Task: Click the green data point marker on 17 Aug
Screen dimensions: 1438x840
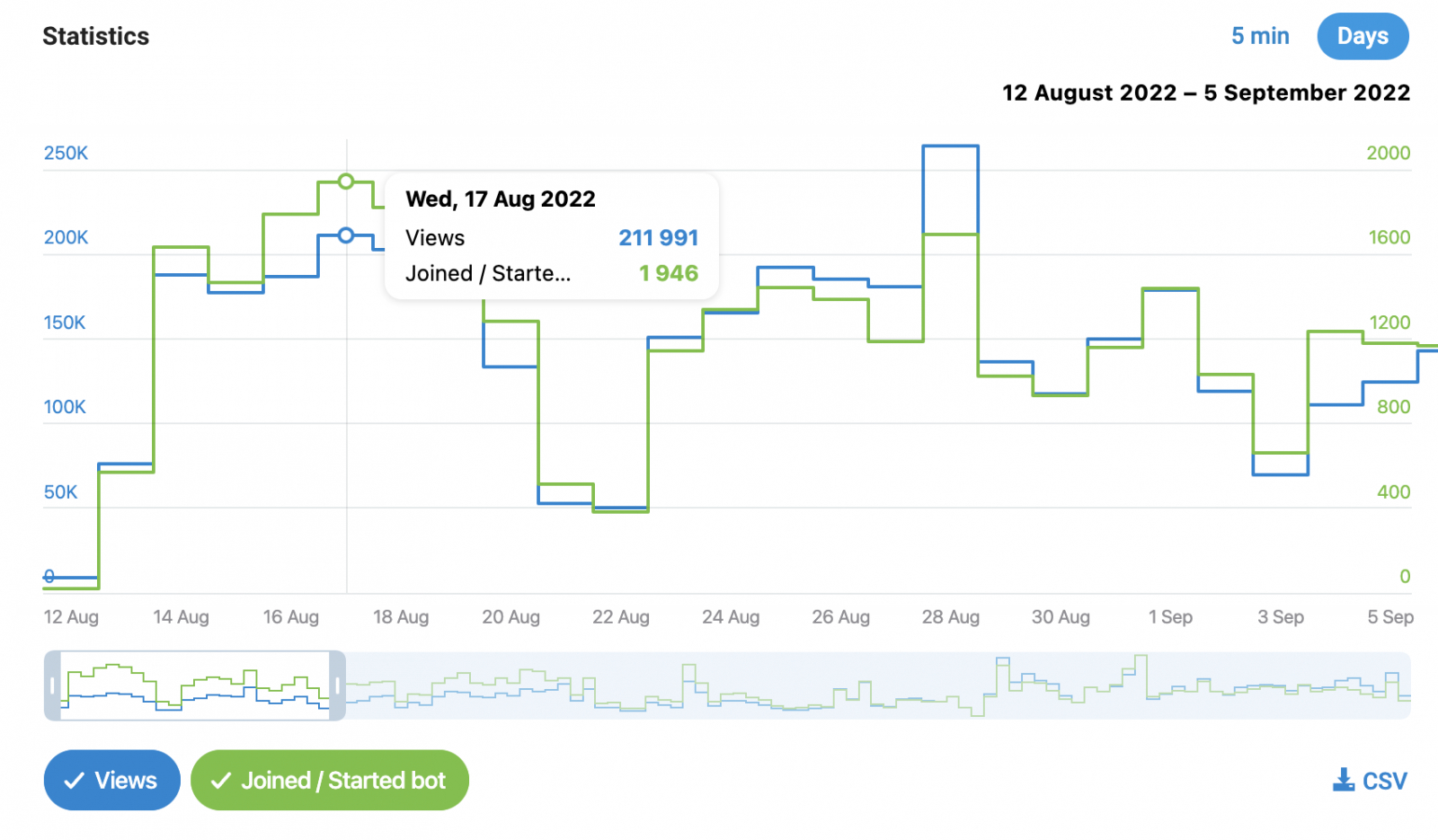Action: coord(346,181)
